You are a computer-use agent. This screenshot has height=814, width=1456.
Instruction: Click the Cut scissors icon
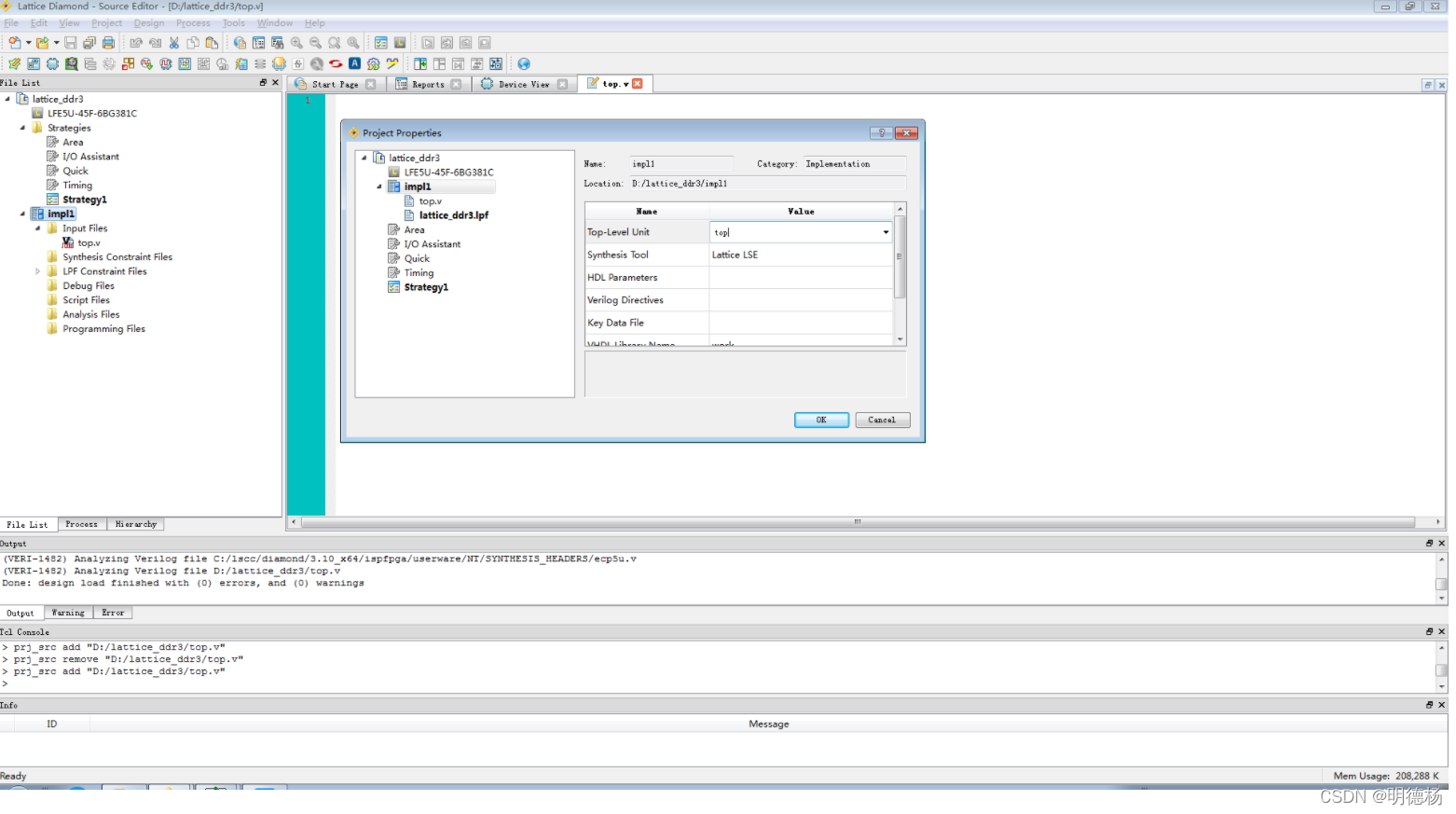pos(174,43)
